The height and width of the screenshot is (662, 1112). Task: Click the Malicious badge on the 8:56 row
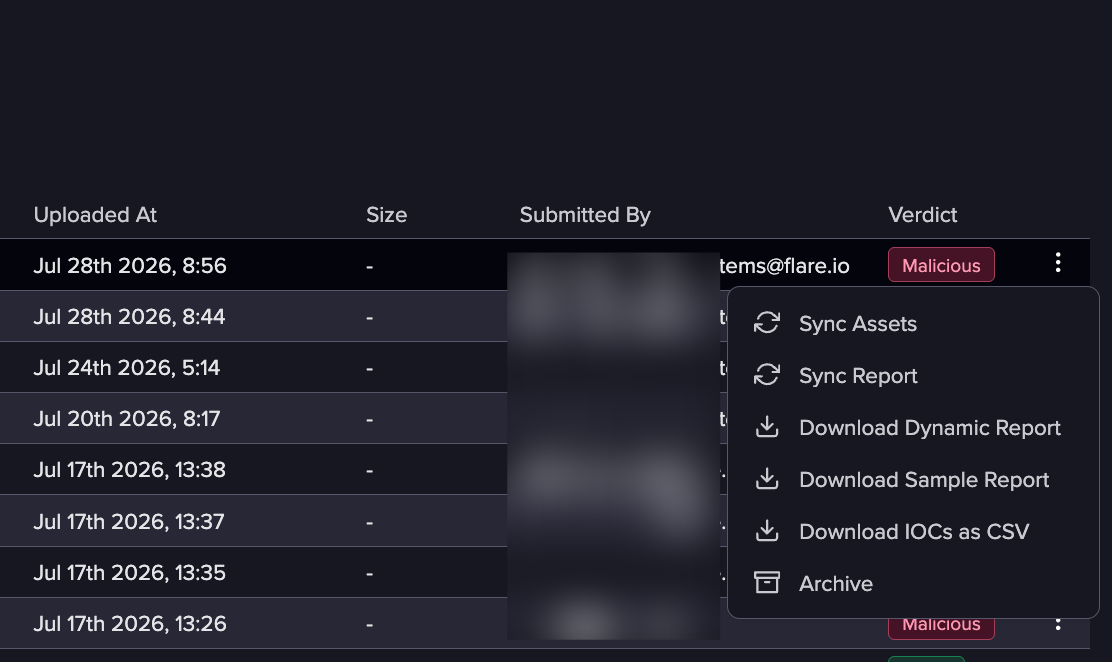pos(941,265)
